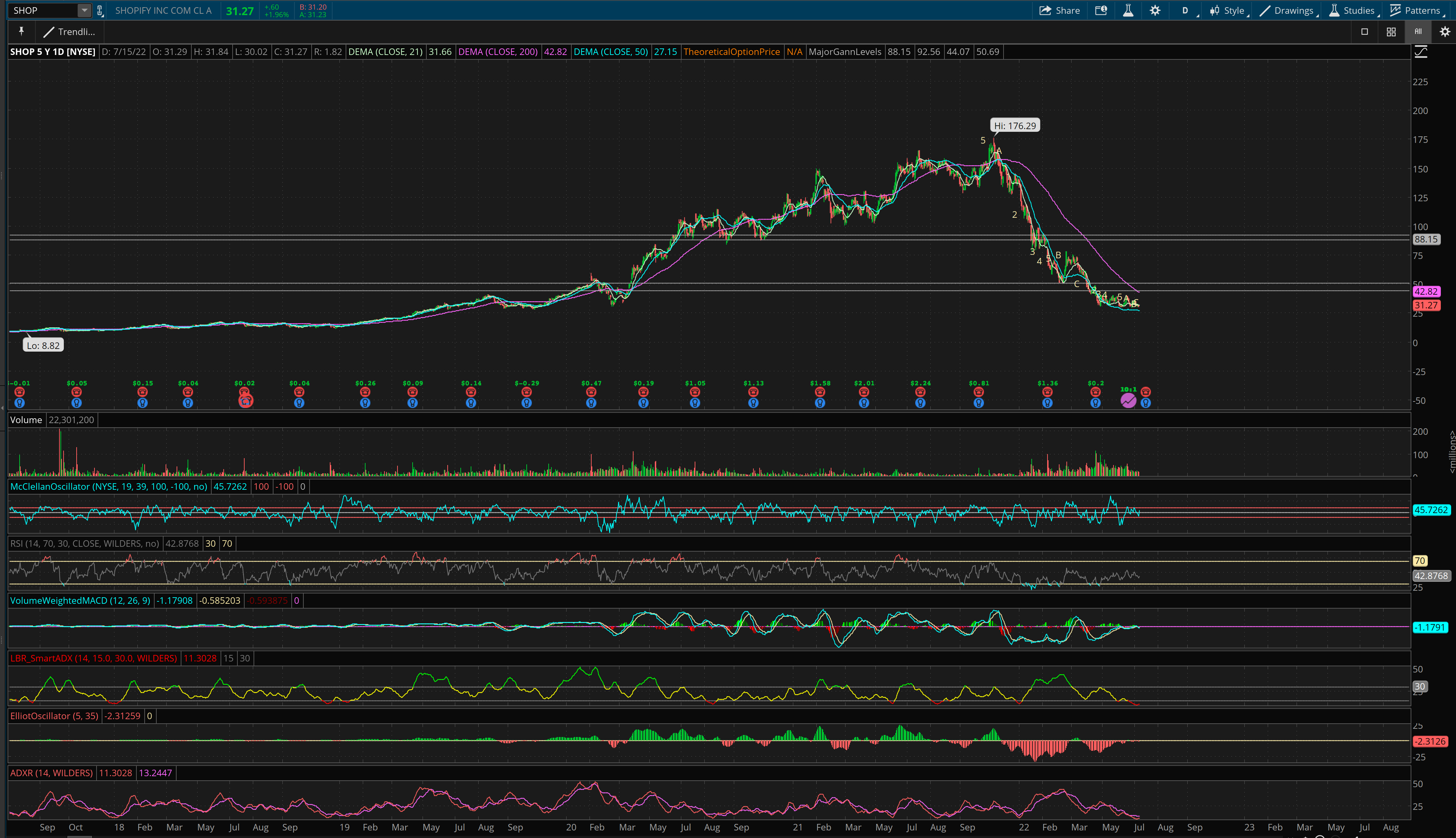Image resolution: width=1456 pixels, height=838 pixels.
Task: Click the 31.27 red last price tag
Action: pyautogui.click(x=1425, y=306)
